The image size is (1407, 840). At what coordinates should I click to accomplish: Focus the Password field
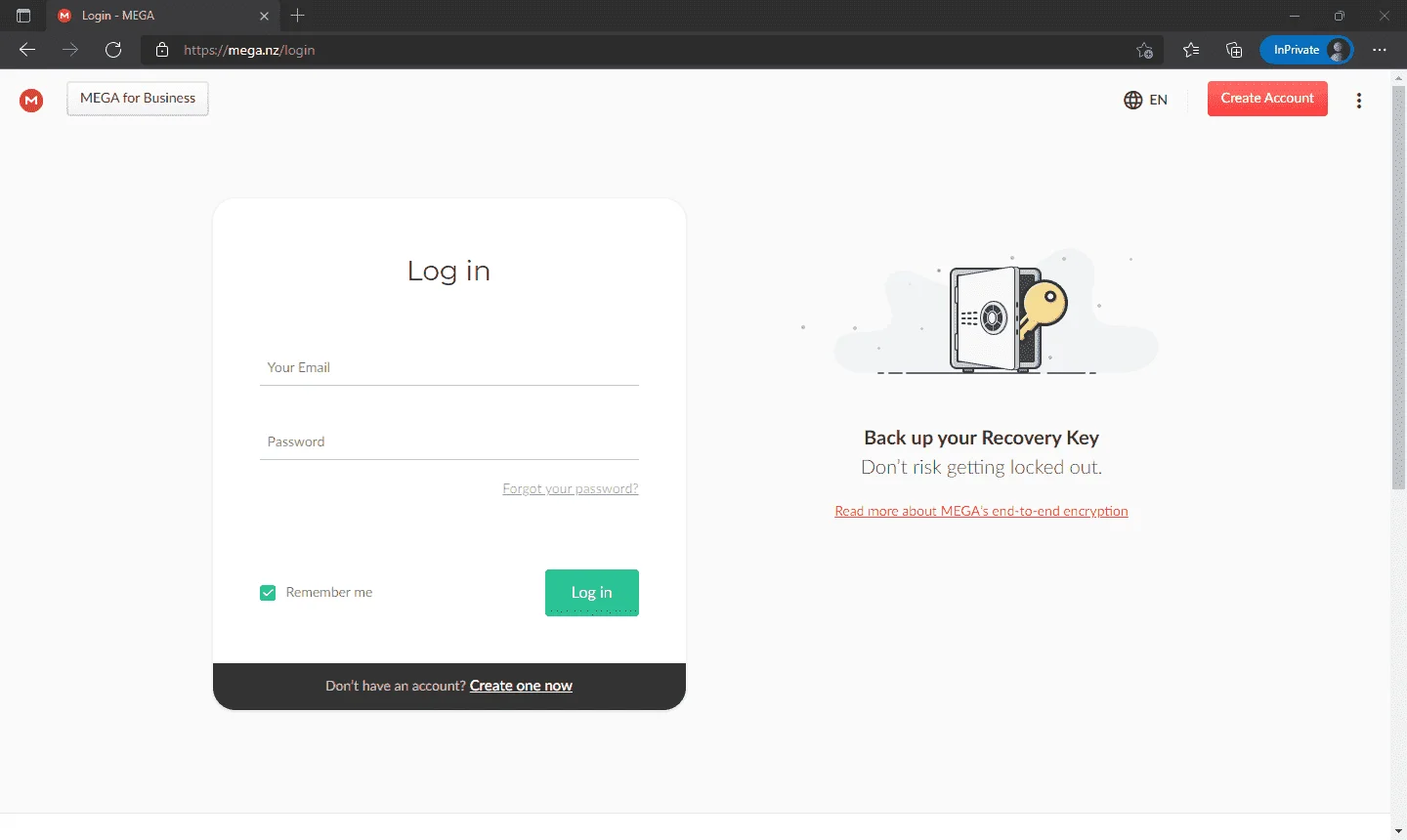(x=449, y=442)
